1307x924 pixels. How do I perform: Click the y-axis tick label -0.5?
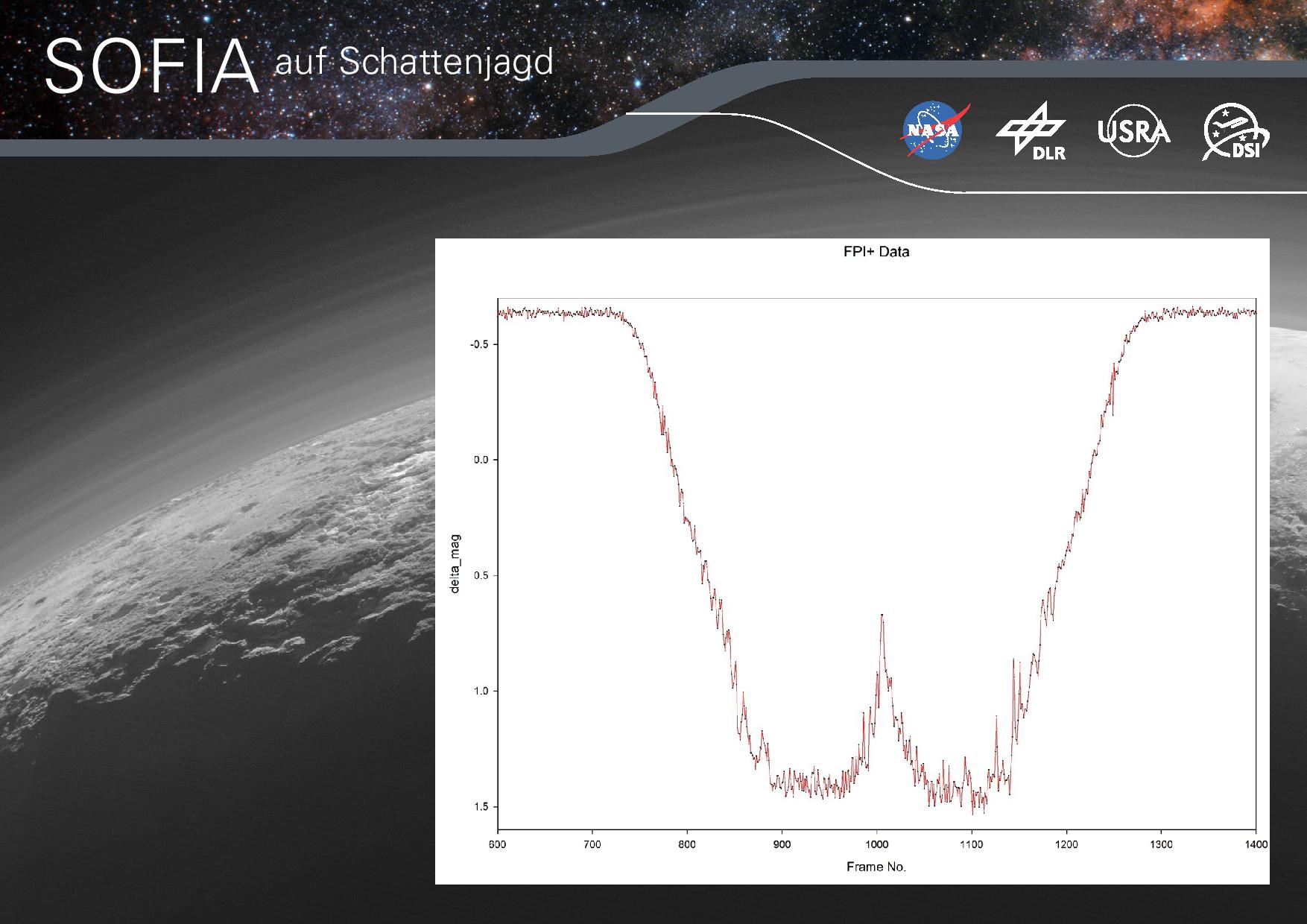(x=478, y=344)
